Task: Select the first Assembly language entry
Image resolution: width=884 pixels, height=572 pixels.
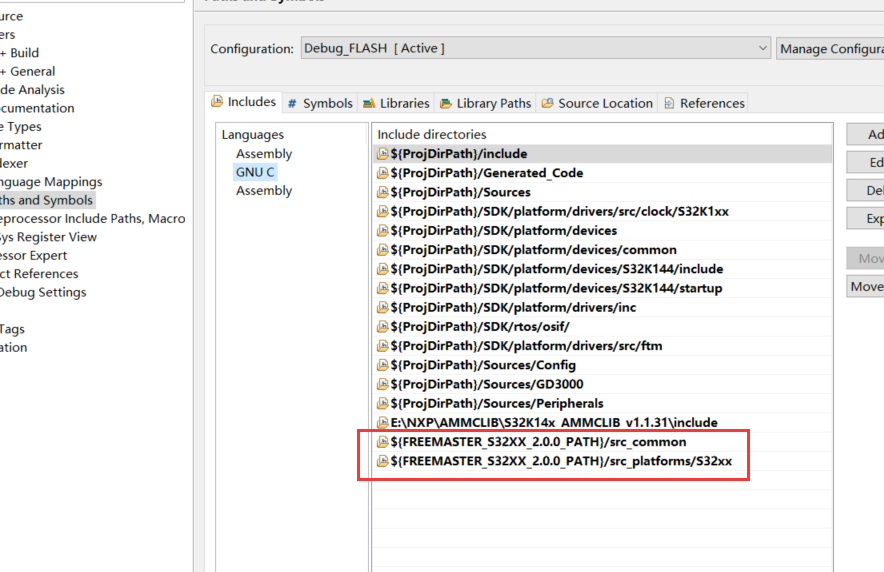Action: pyautogui.click(x=264, y=153)
